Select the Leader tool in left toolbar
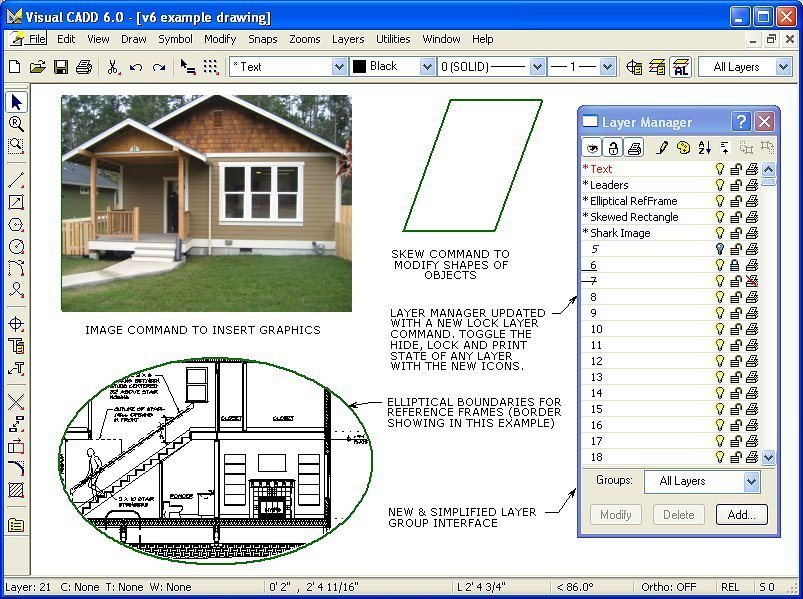Viewport: 803px width, 599px height. pyautogui.click(x=16, y=368)
